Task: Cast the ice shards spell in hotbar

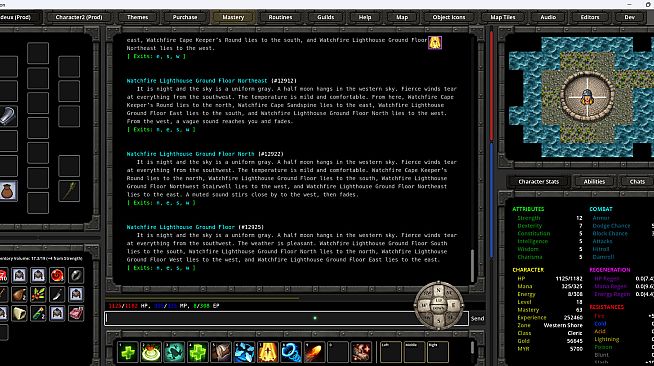Action: pos(244,352)
